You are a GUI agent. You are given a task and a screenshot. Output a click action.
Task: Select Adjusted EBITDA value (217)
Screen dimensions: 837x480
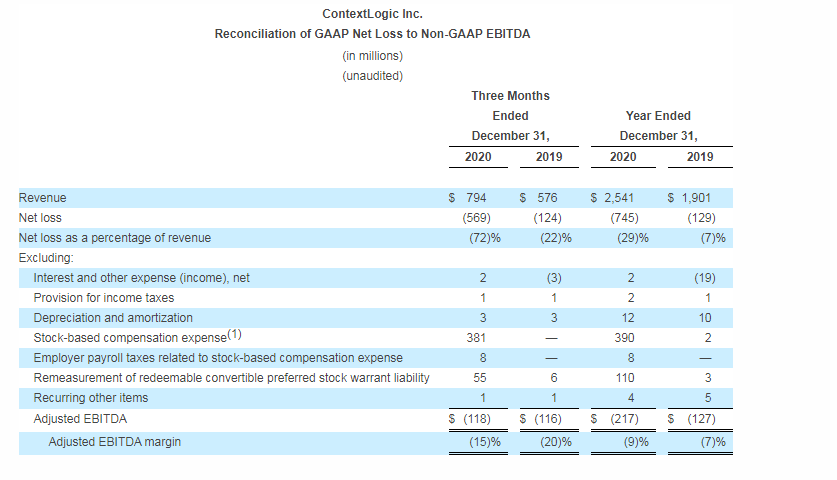click(625, 419)
